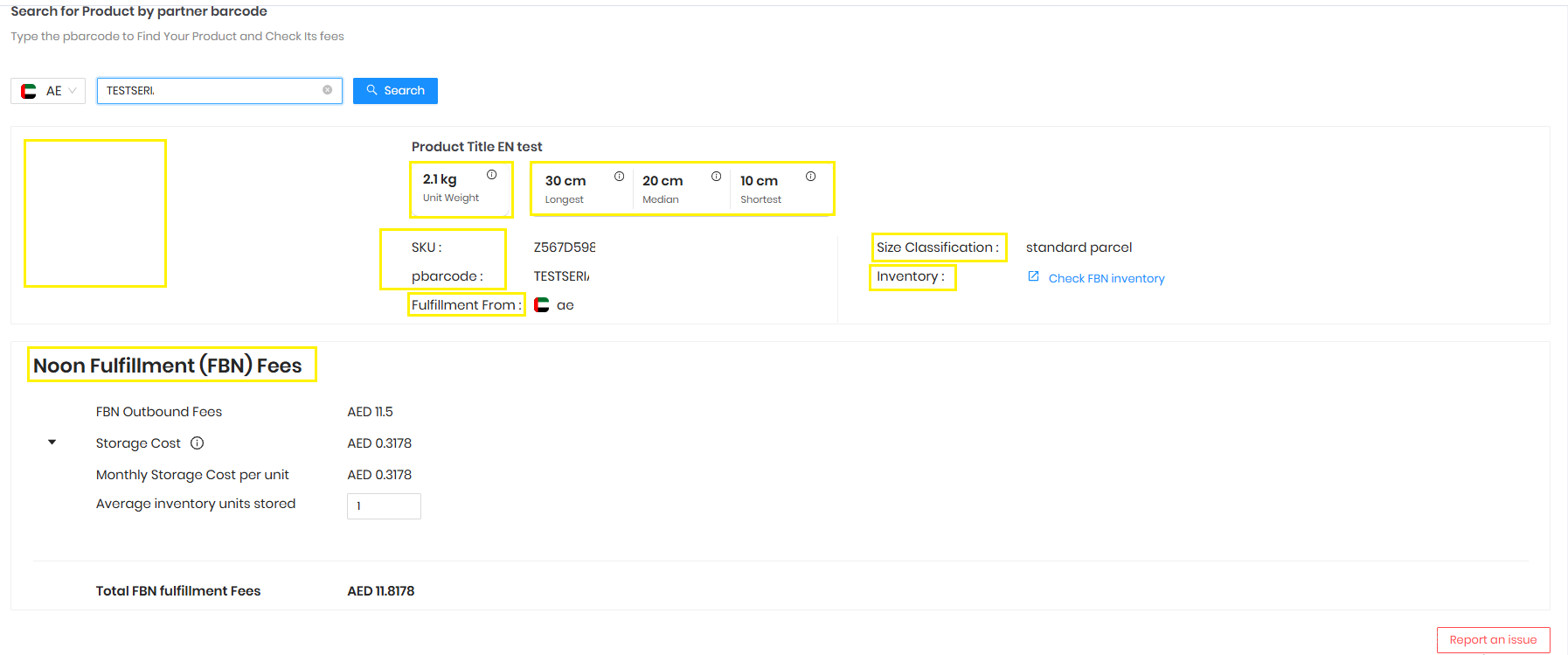Click the Monthly Storage Cost per unit amount
Image resolution: width=1568 pixels, height=655 pixels.
tap(379, 475)
